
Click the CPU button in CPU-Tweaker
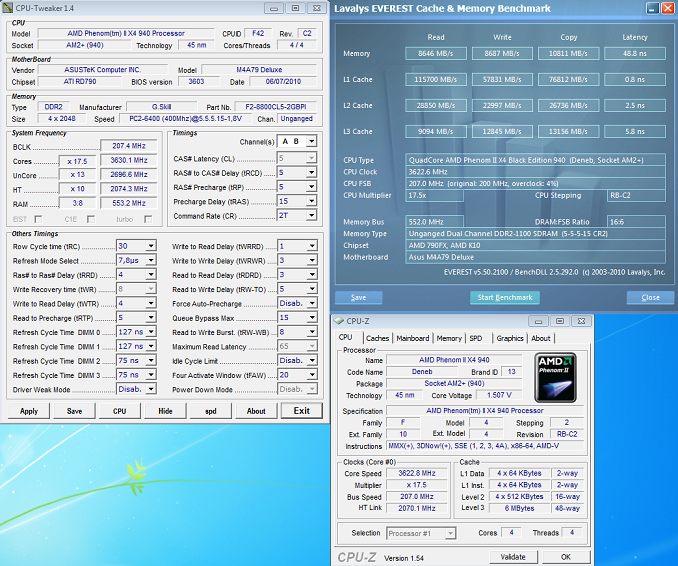tap(120, 411)
